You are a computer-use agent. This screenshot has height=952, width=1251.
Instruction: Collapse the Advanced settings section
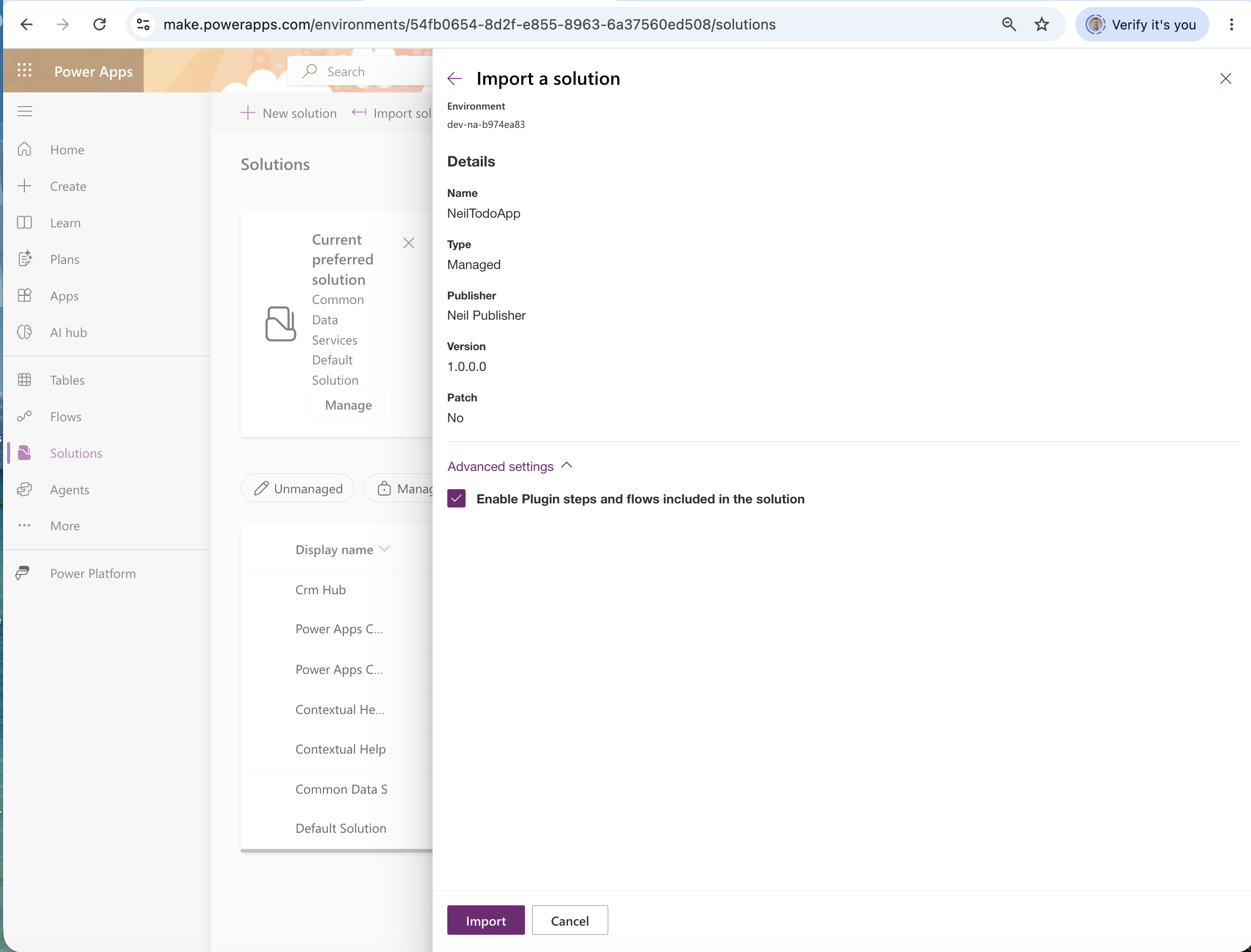pos(510,466)
